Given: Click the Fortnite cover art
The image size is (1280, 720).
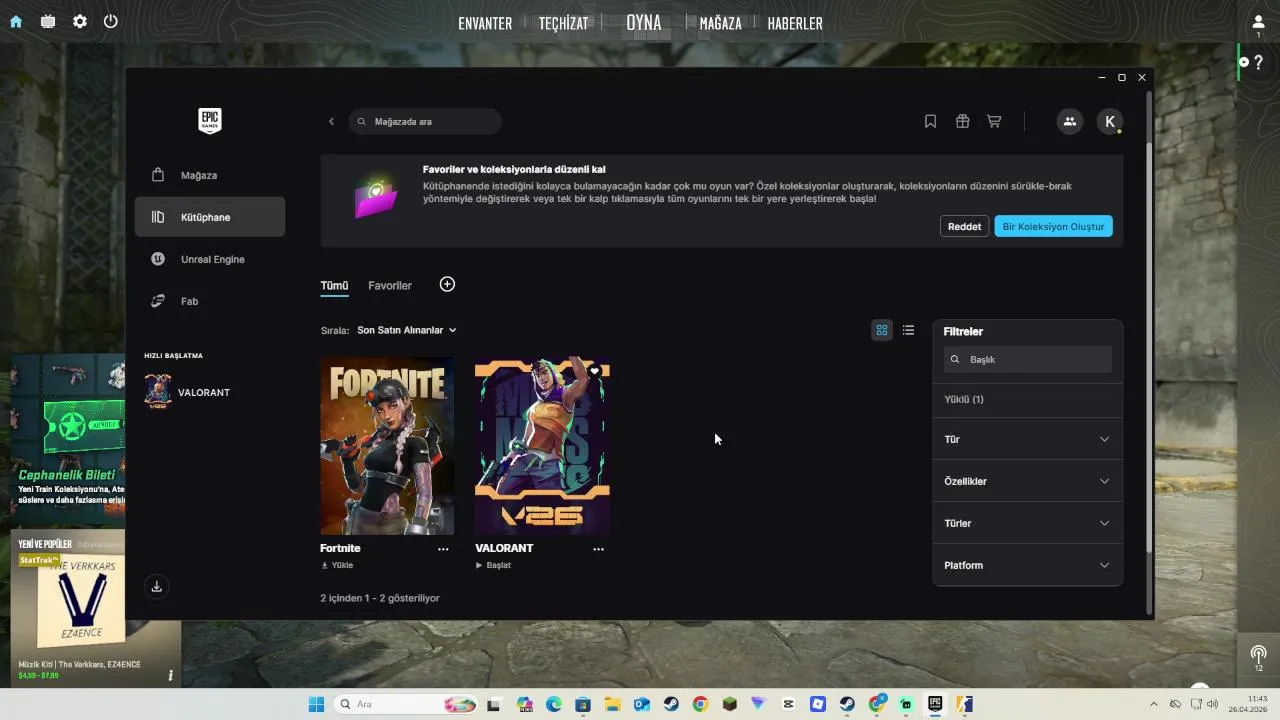Looking at the screenshot, I should click(387, 446).
